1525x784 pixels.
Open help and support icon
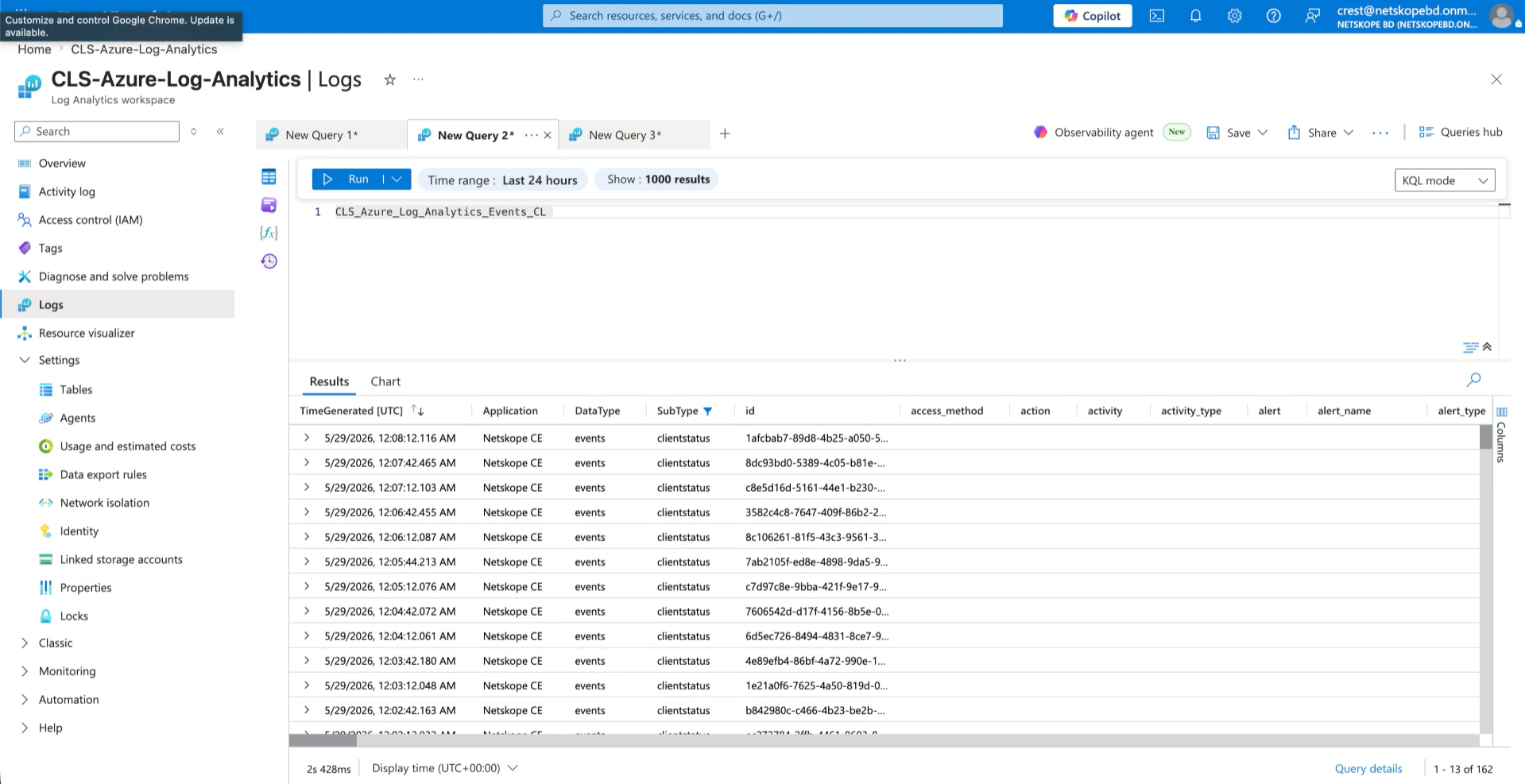(x=1273, y=16)
